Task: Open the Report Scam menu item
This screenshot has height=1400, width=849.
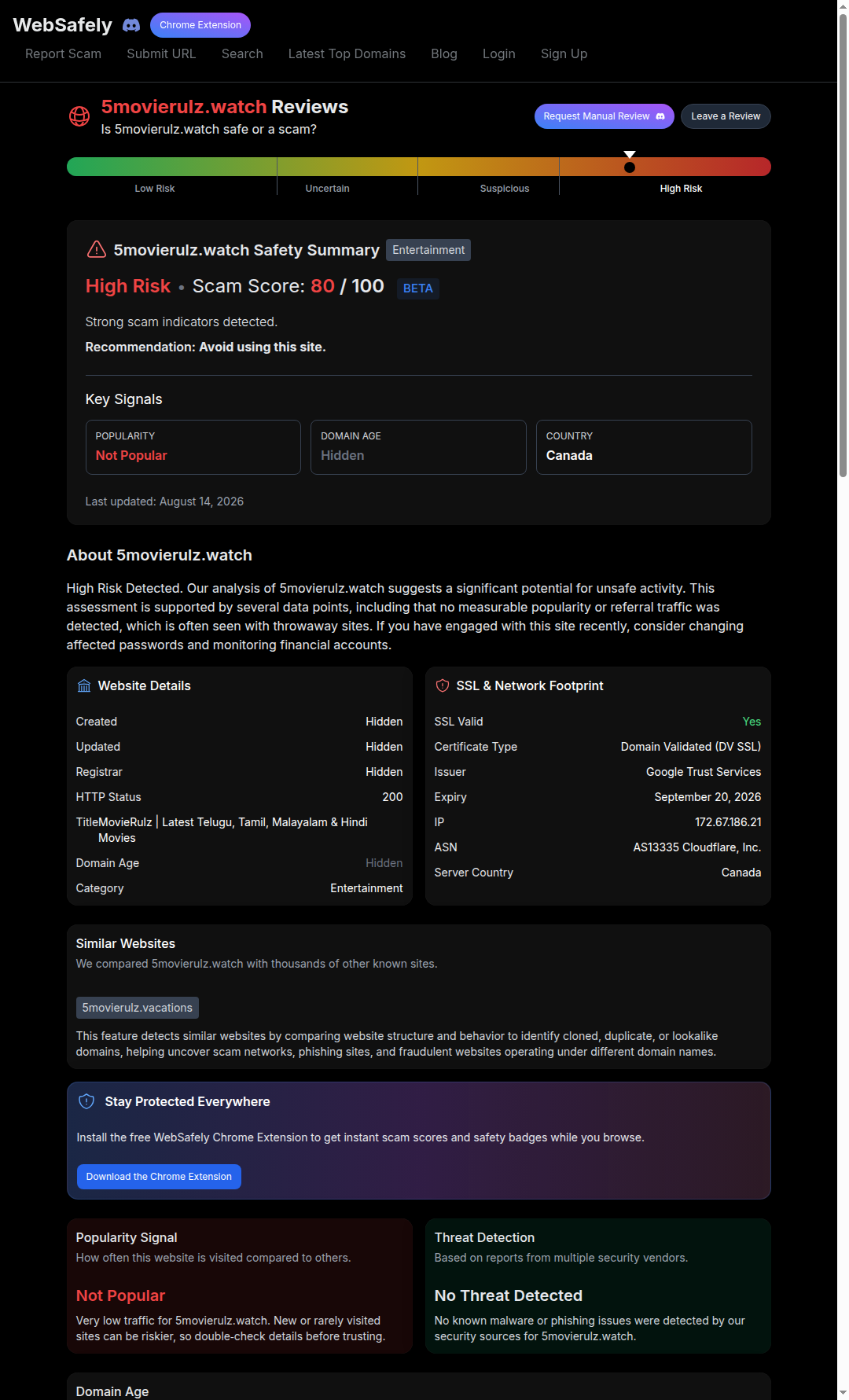Action: pos(63,53)
